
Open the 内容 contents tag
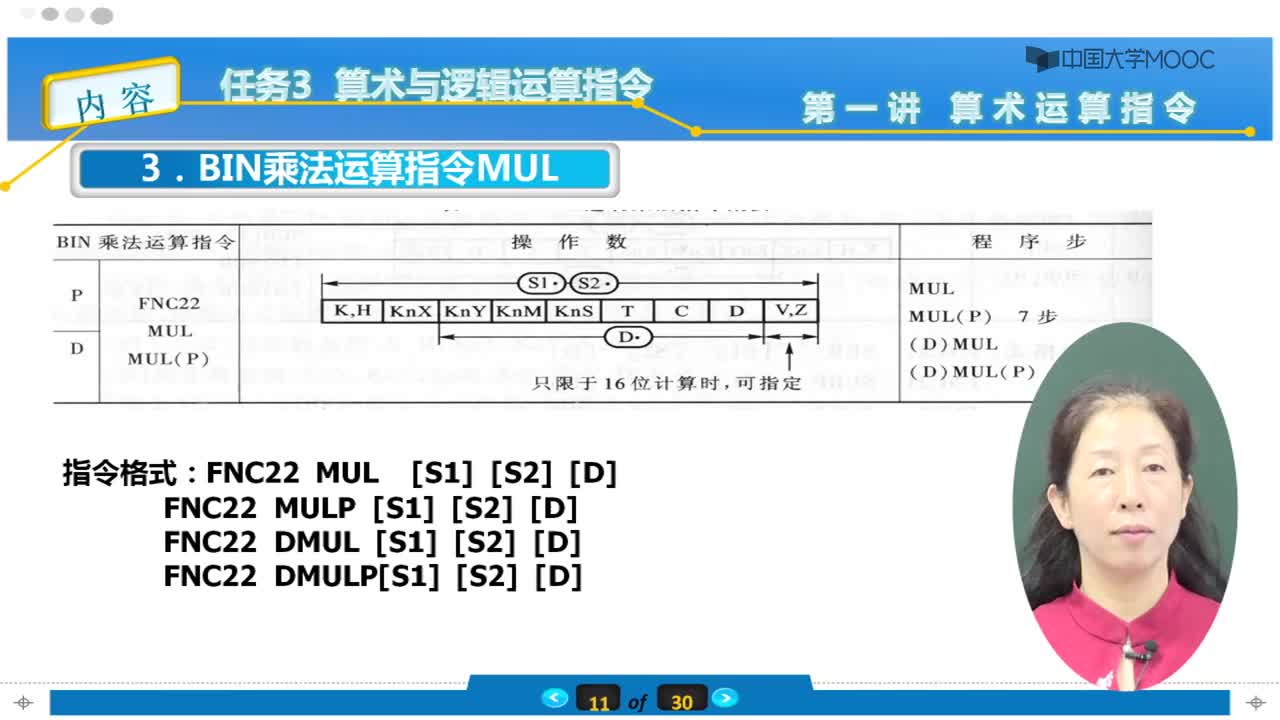coord(113,93)
